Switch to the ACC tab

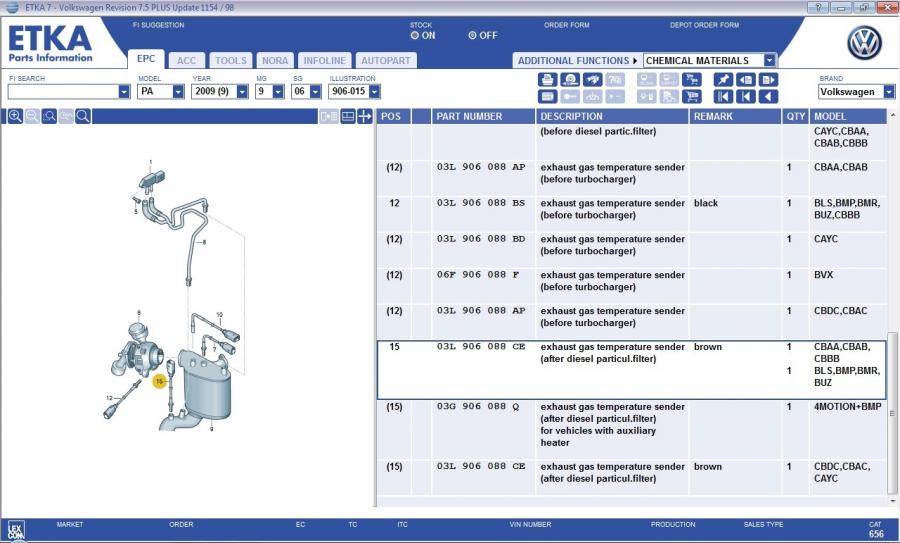[186, 60]
